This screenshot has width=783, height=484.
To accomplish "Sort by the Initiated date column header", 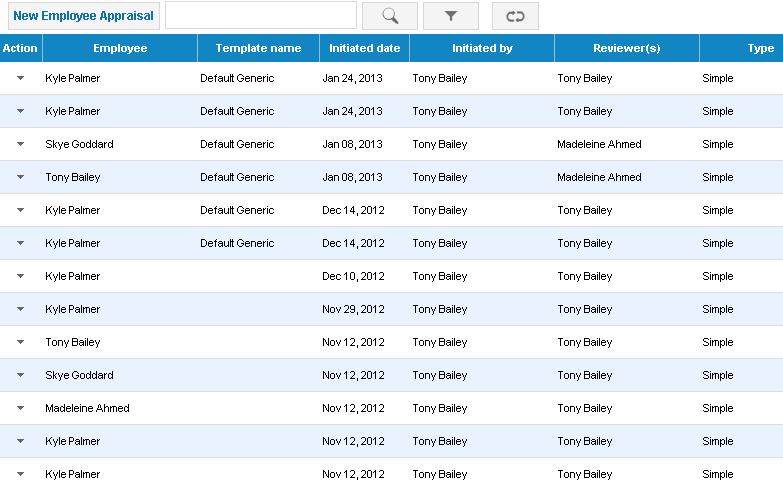I will 364,48.
